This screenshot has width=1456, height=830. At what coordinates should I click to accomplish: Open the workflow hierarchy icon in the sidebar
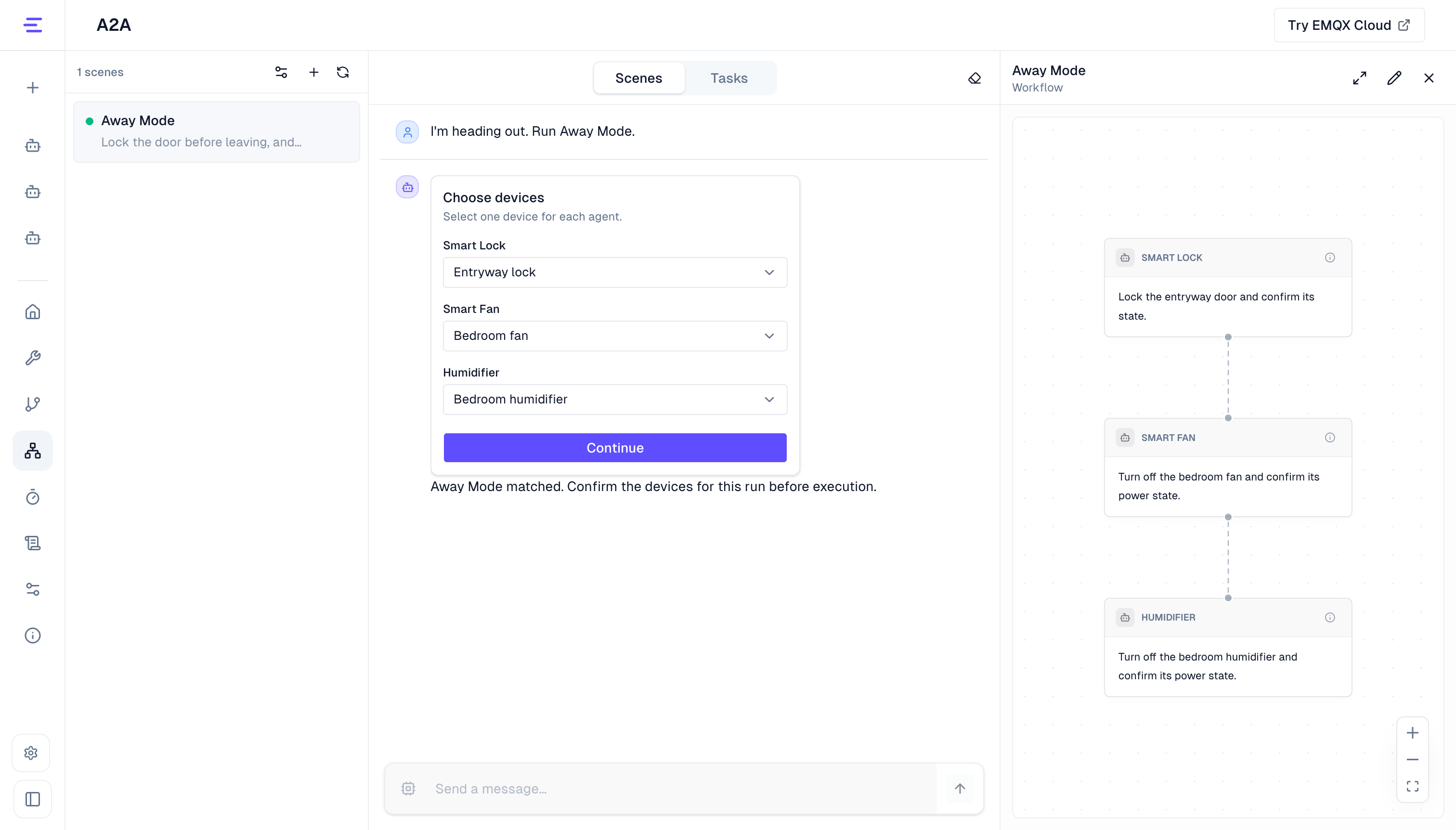click(32, 450)
